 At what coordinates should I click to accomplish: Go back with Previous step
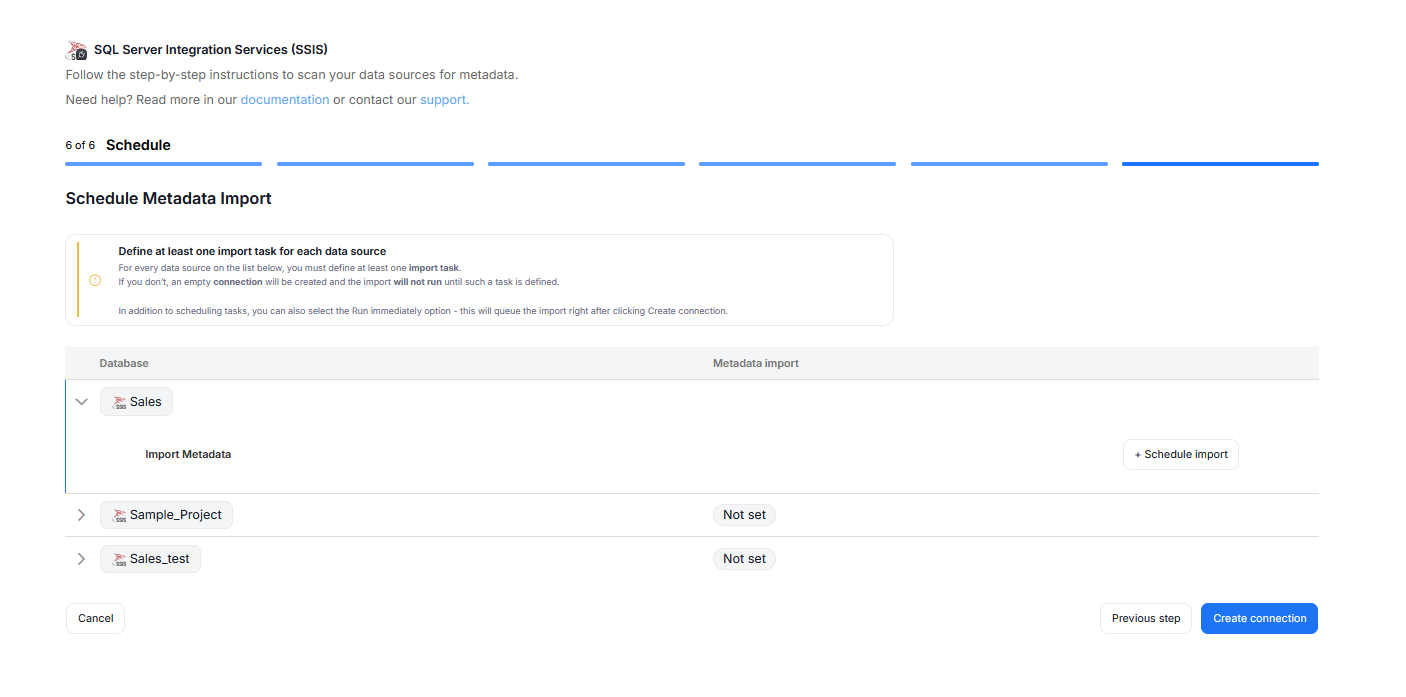coord(1145,618)
